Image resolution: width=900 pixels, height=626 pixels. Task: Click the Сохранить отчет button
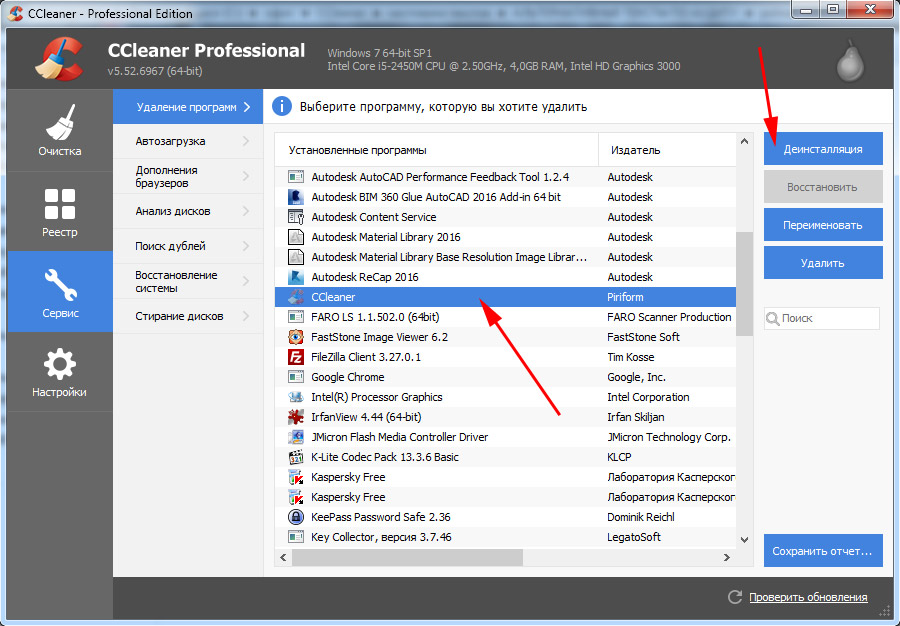click(823, 550)
